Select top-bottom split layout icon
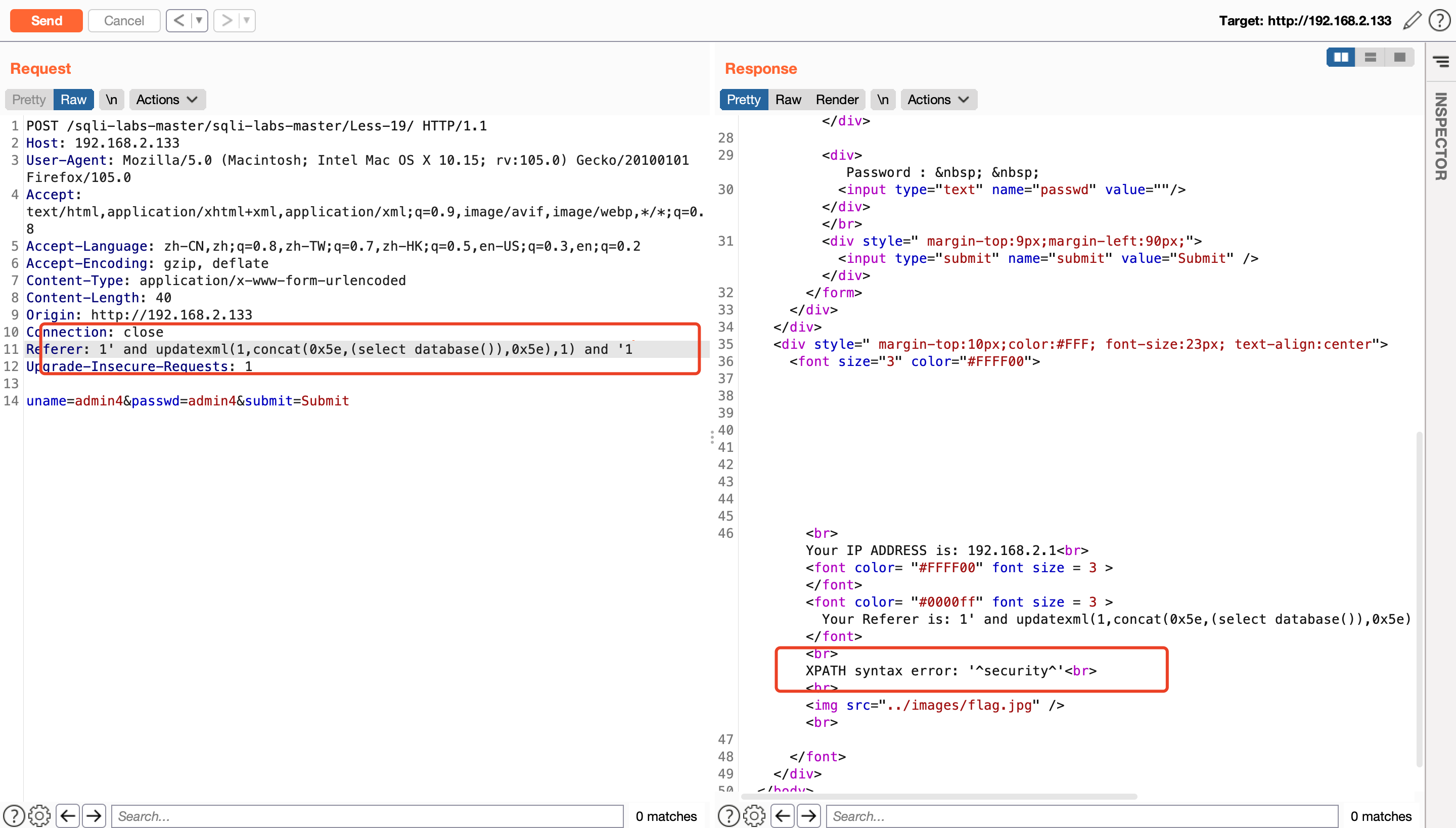The image size is (1456, 828). (1370, 58)
